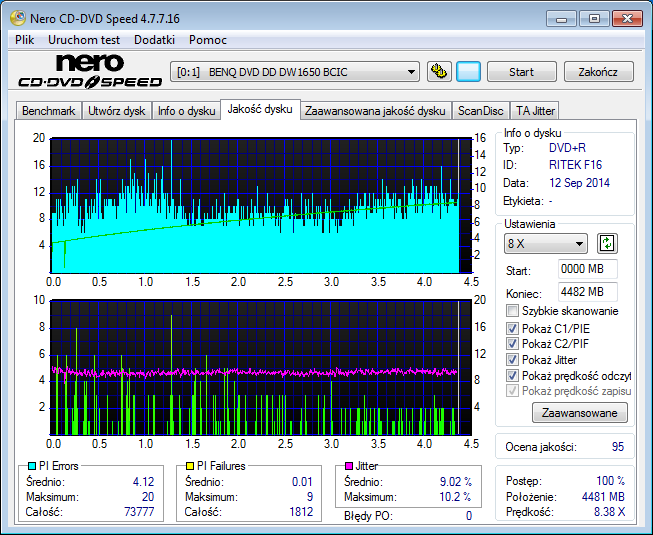Click the Zakończ button

(598, 72)
